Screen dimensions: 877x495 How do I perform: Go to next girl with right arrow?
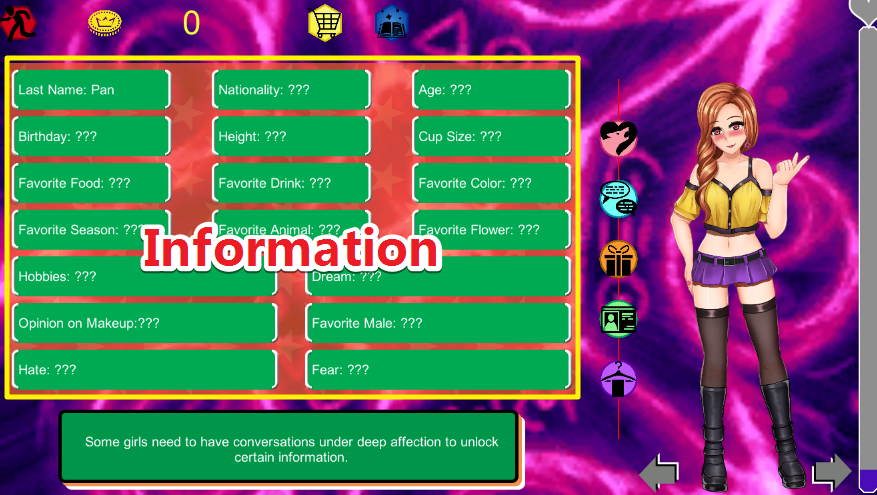[x=832, y=473]
